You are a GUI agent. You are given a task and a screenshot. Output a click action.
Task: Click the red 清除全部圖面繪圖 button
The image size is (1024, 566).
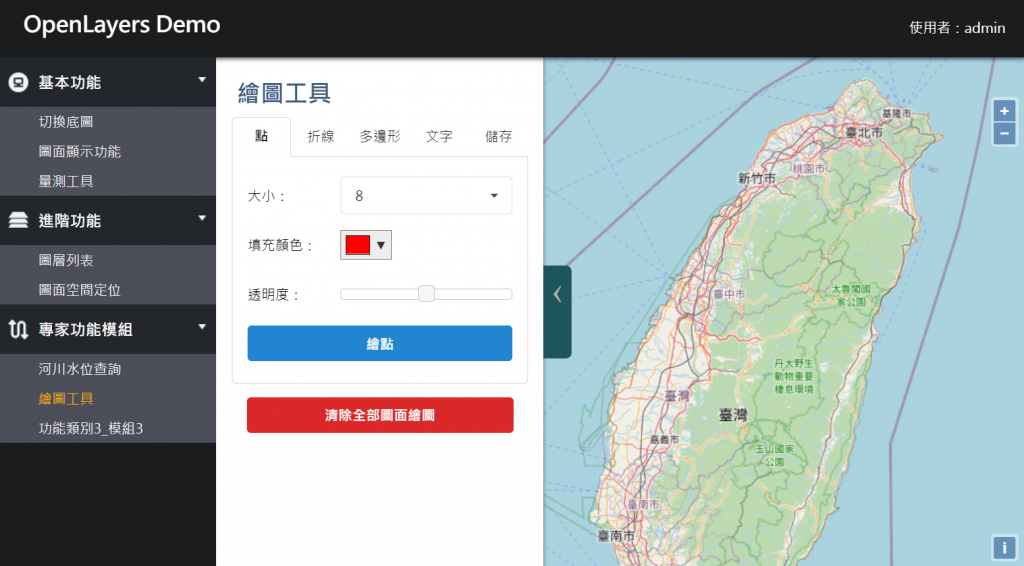(x=380, y=415)
